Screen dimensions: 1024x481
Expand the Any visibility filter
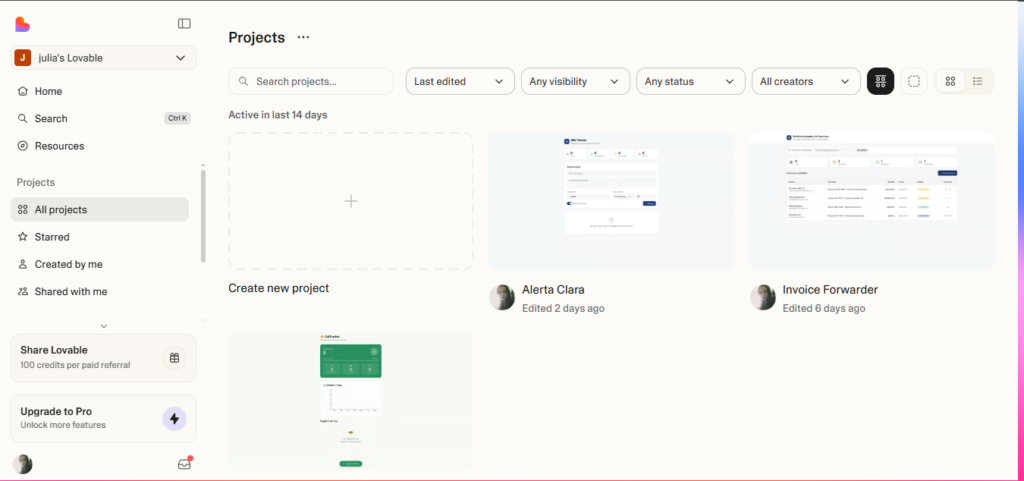tap(575, 81)
